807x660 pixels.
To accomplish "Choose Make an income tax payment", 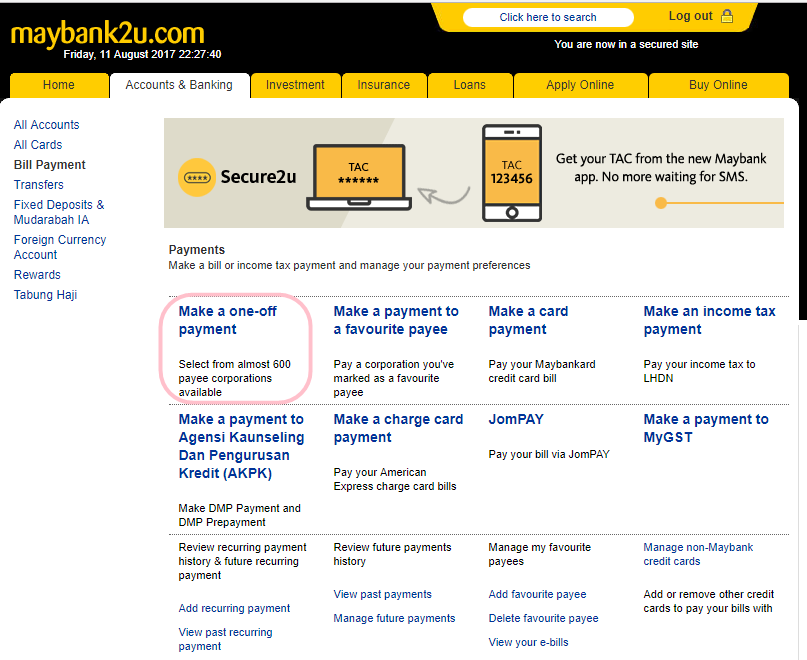I will pos(709,320).
